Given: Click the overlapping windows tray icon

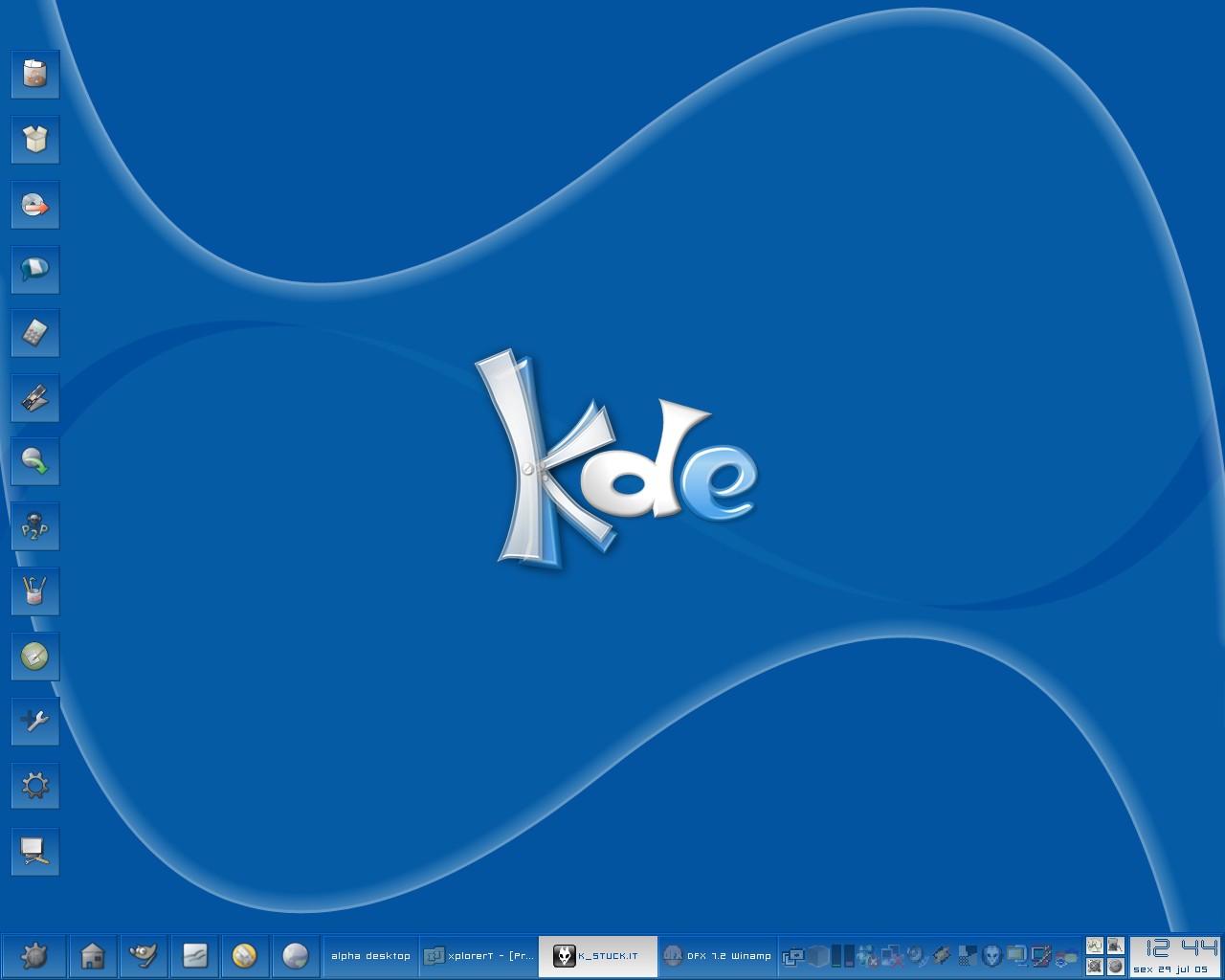Looking at the screenshot, I should coord(792,956).
